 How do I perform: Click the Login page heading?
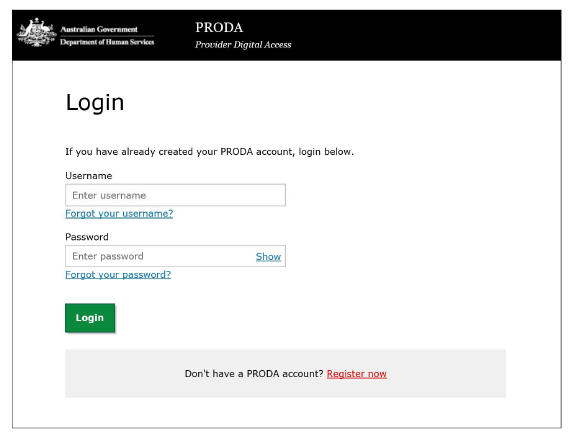pos(95,102)
